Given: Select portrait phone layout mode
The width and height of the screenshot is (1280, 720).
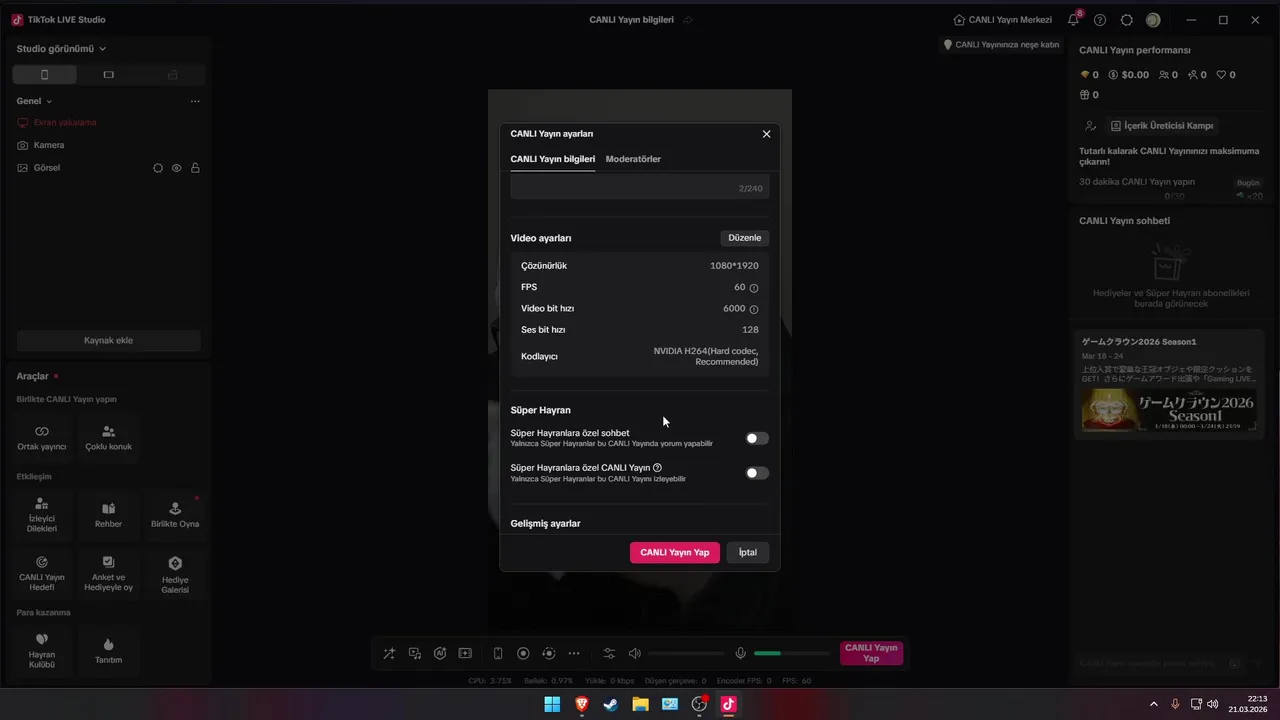Looking at the screenshot, I should coord(44,75).
